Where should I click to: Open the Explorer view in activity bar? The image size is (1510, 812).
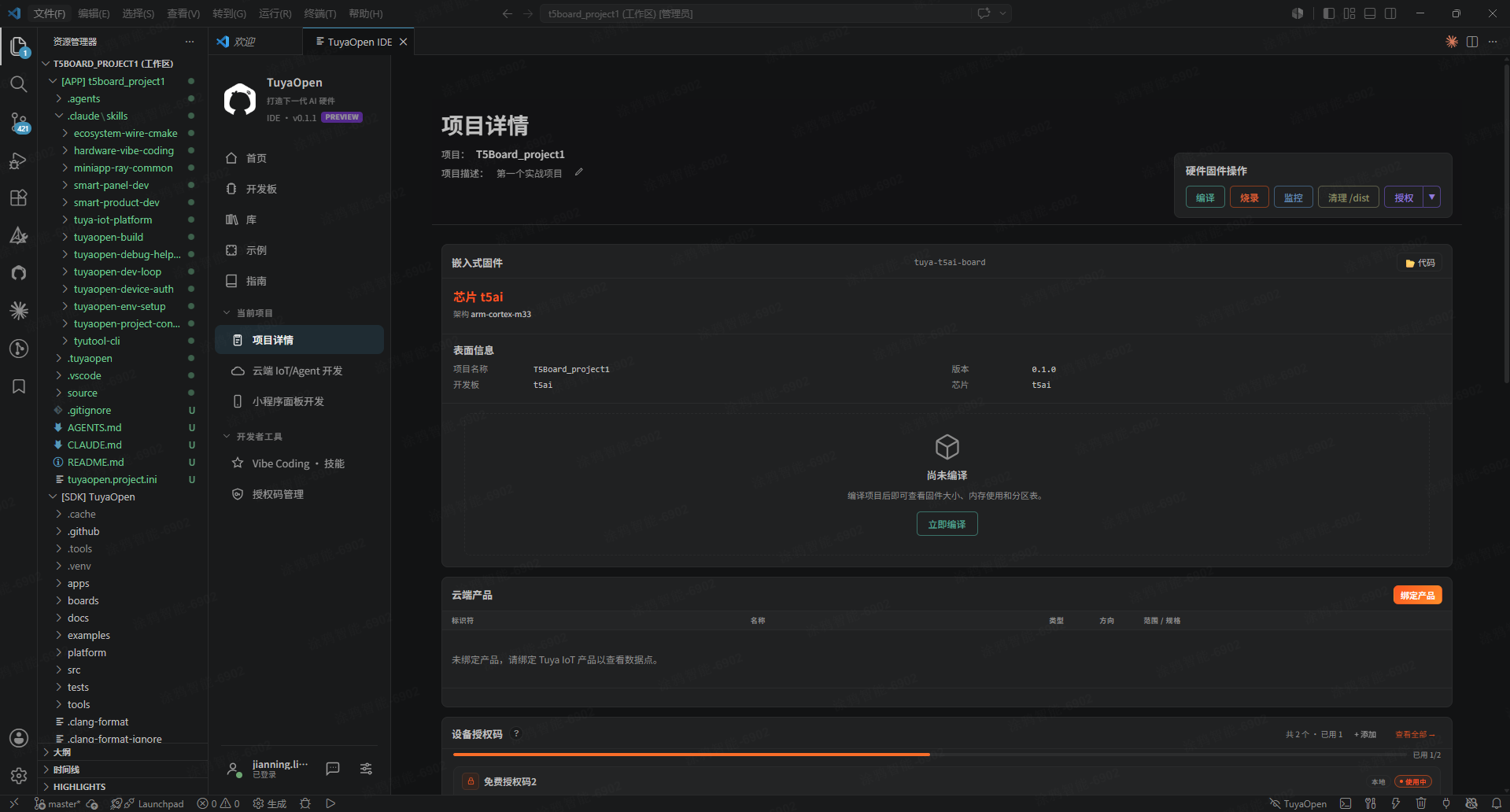click(19, 46)
